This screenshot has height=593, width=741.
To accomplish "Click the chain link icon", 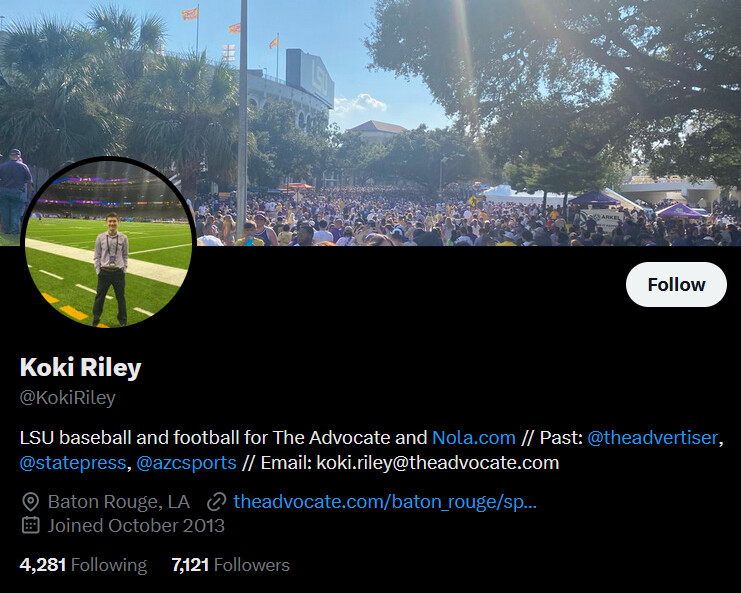I will 216,502.
